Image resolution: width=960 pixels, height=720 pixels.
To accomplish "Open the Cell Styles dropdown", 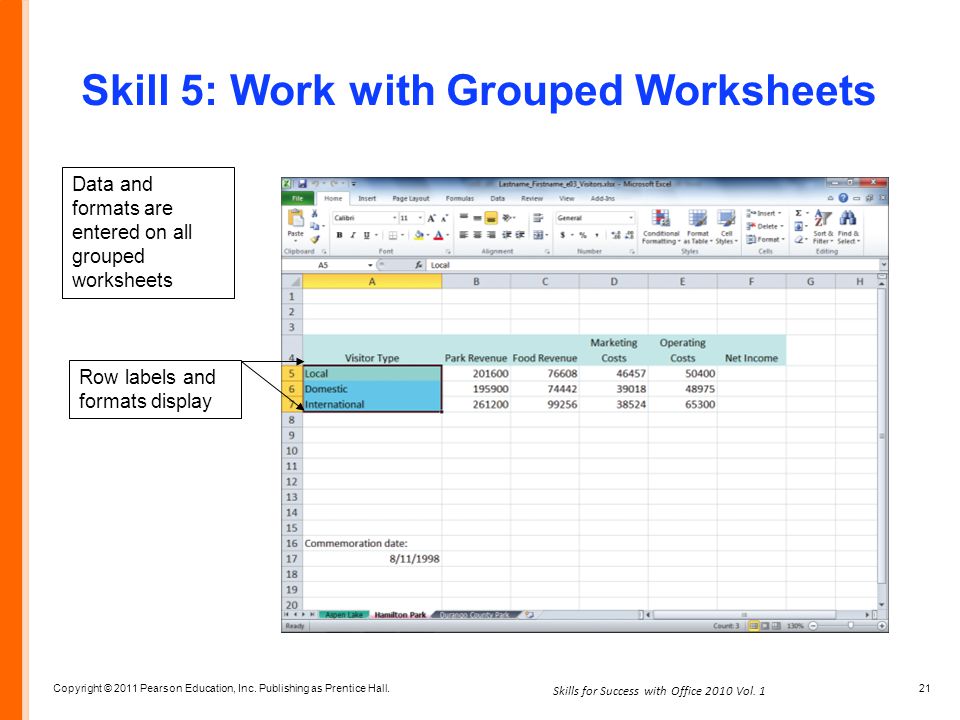I will point(727,227).
